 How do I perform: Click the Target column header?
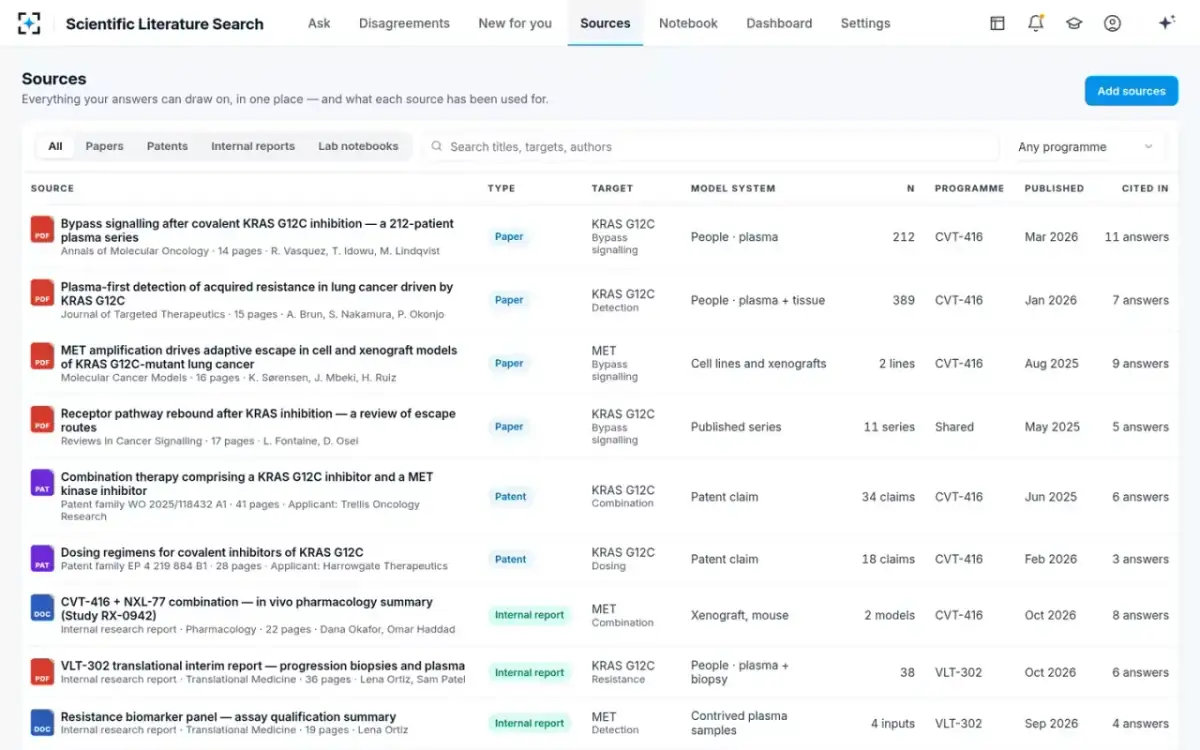[x=612, y=188]
